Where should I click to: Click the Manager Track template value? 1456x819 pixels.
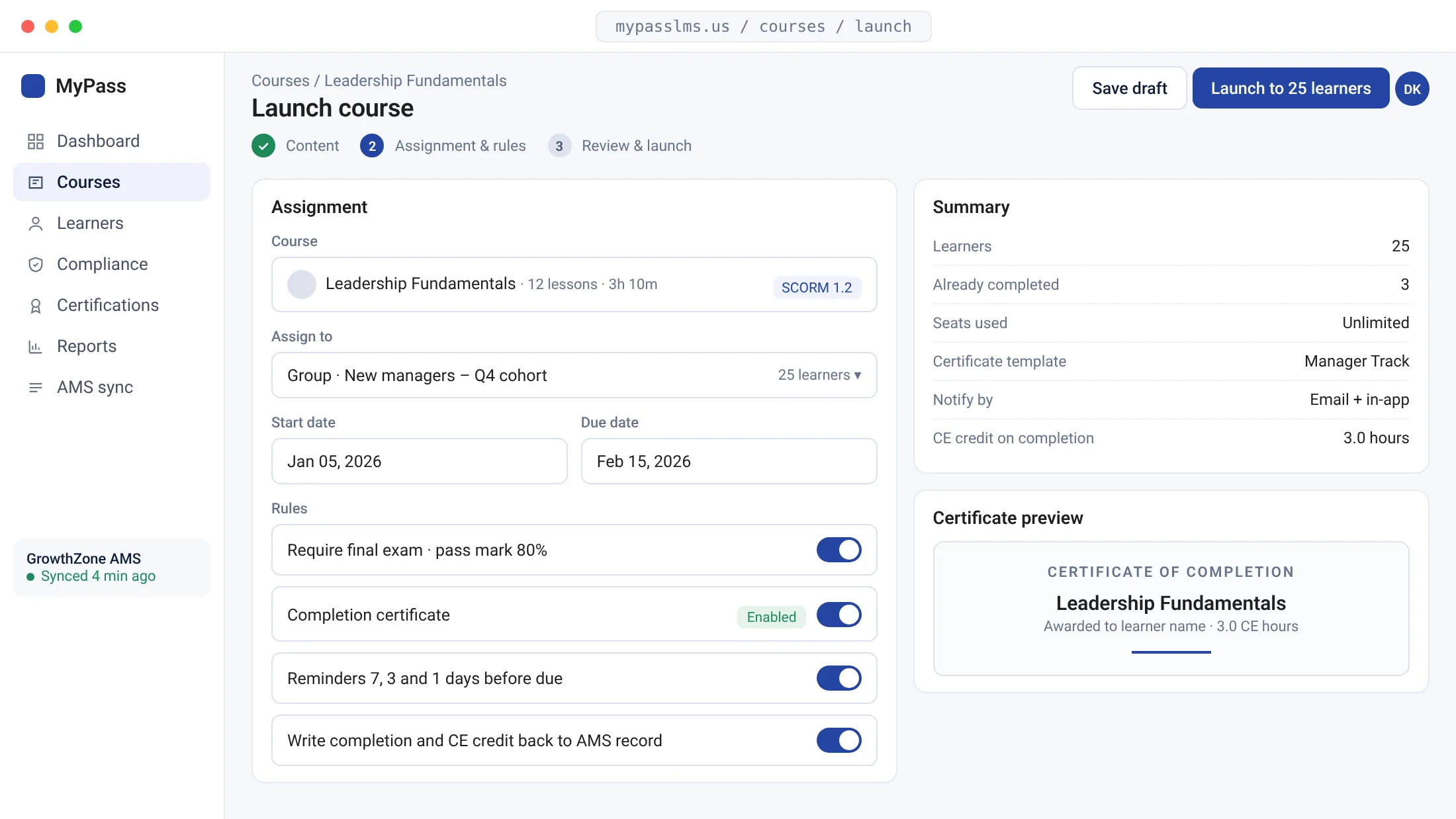[x=1357, y=361]
